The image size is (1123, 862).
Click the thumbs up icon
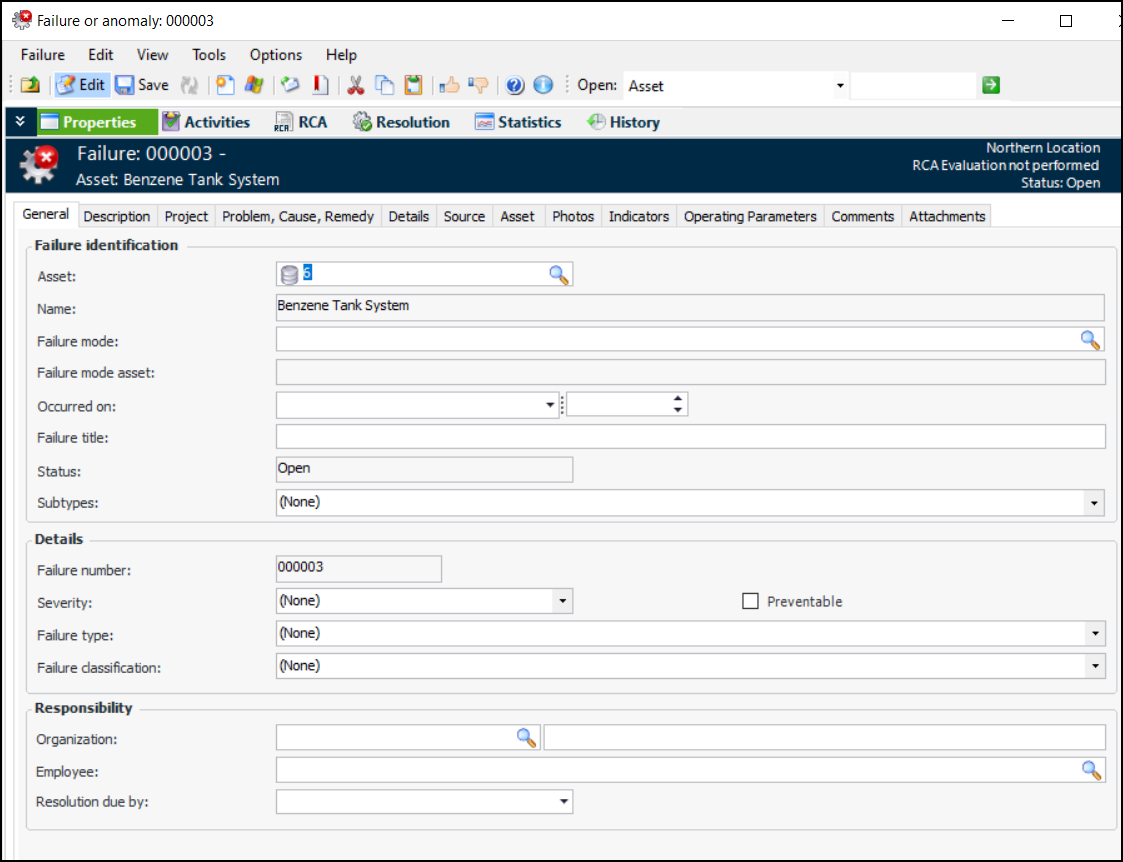click(x=450, y=85)
